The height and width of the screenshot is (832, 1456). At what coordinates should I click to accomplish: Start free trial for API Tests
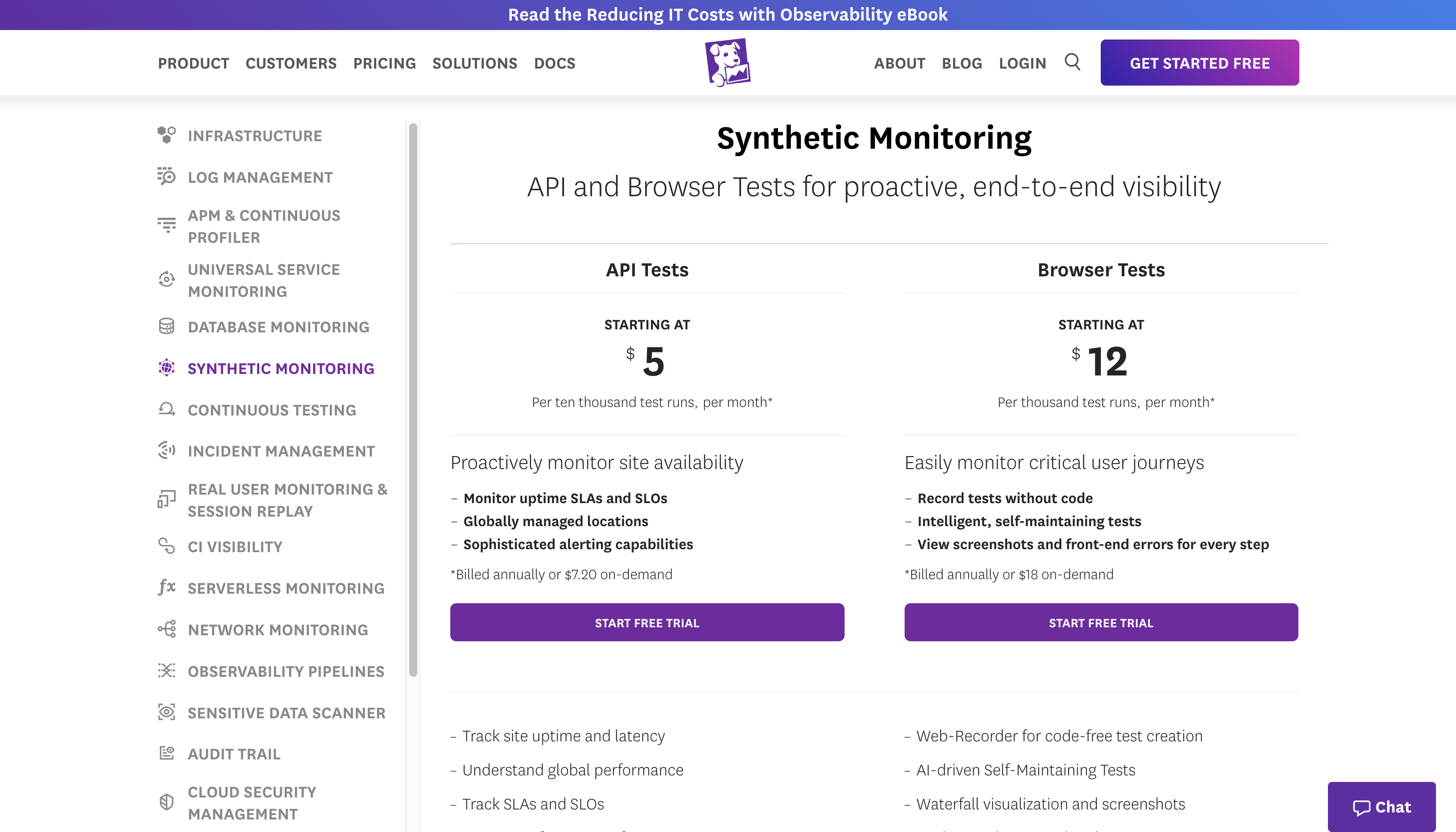pyautogui.click(x=647, y=621)
